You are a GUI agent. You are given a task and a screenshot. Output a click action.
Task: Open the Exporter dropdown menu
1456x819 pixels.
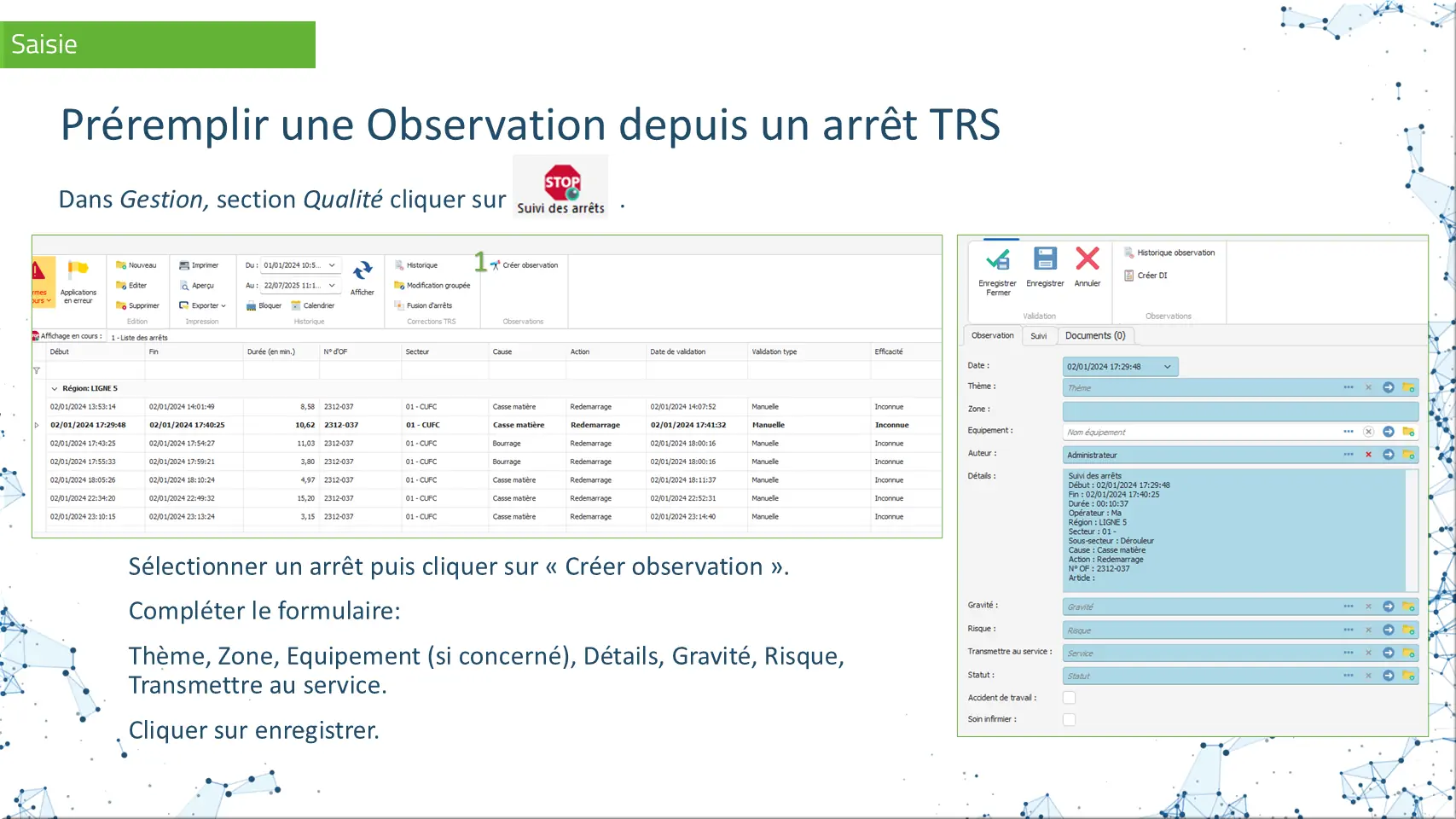pyautogui.click(x=203, y=305)
